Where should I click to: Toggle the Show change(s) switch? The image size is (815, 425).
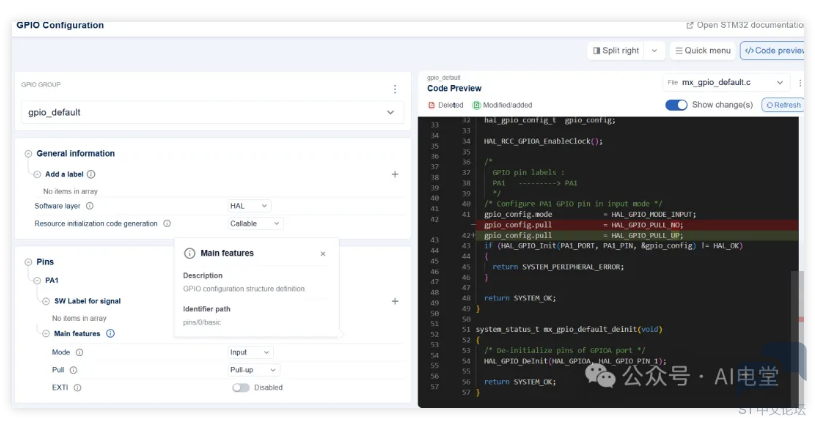(676, 105)
